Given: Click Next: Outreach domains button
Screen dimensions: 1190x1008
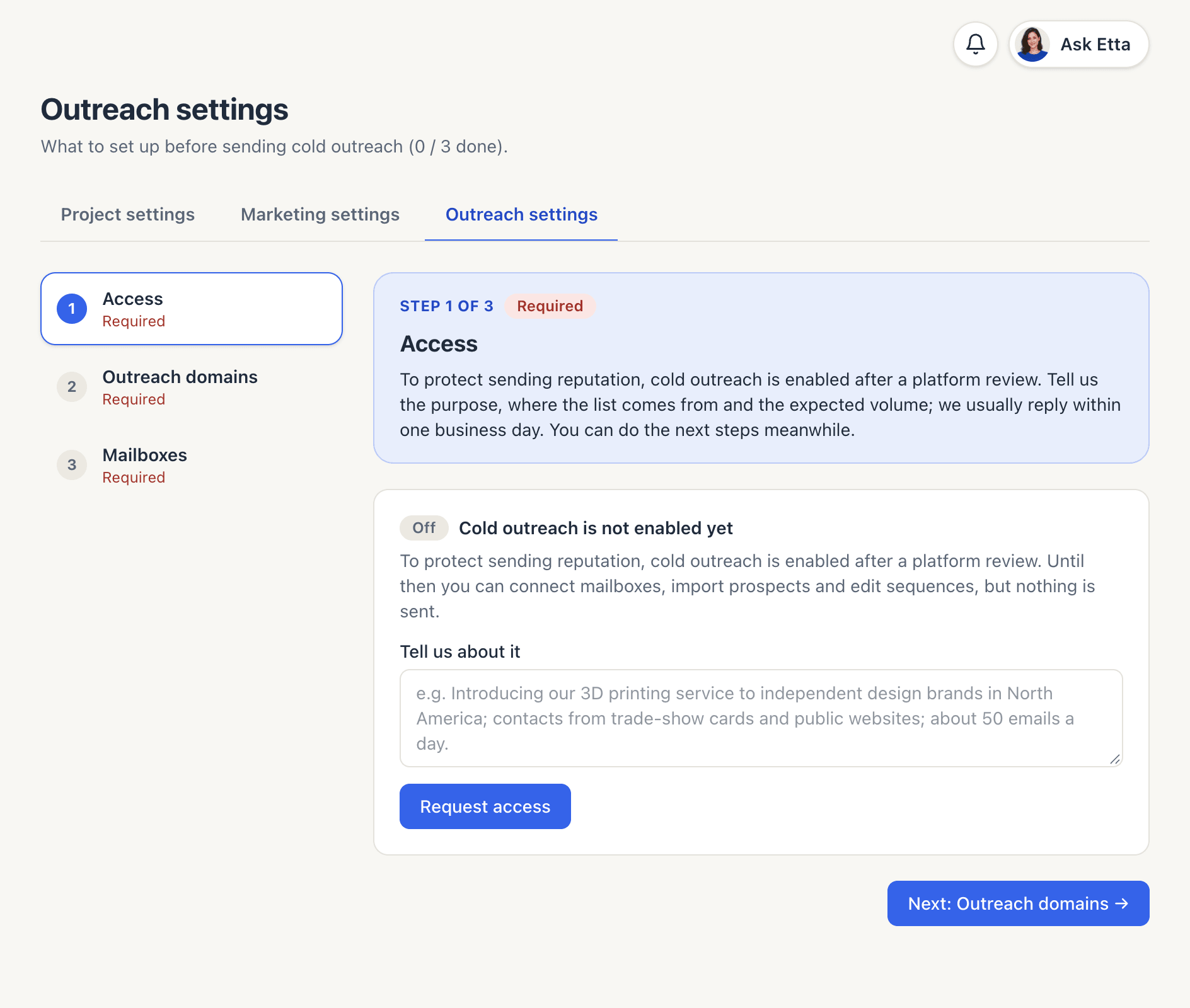Looking at the screenshot, I should point(1019,903).
